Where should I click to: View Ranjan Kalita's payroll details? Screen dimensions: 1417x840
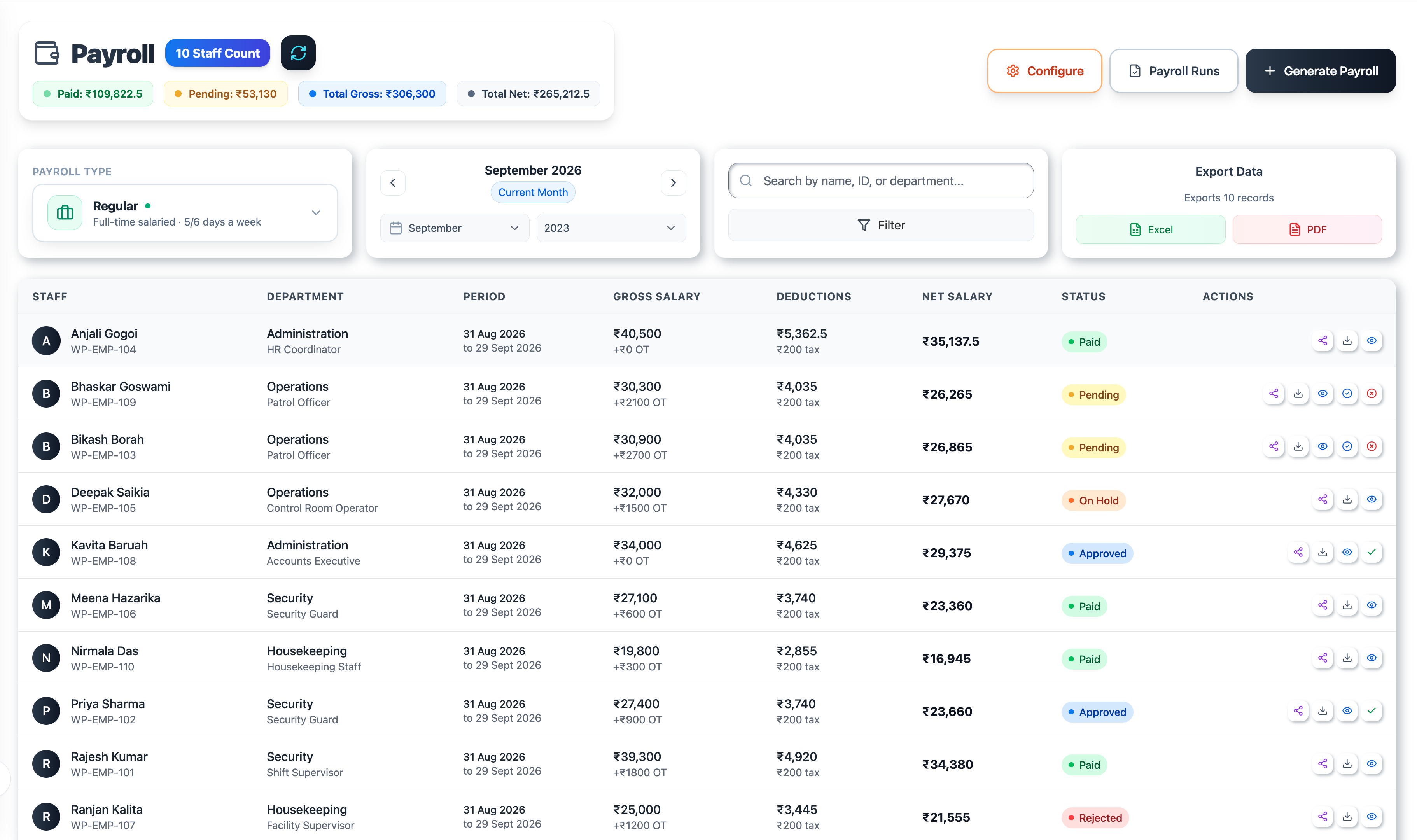tap(1372, 817)
